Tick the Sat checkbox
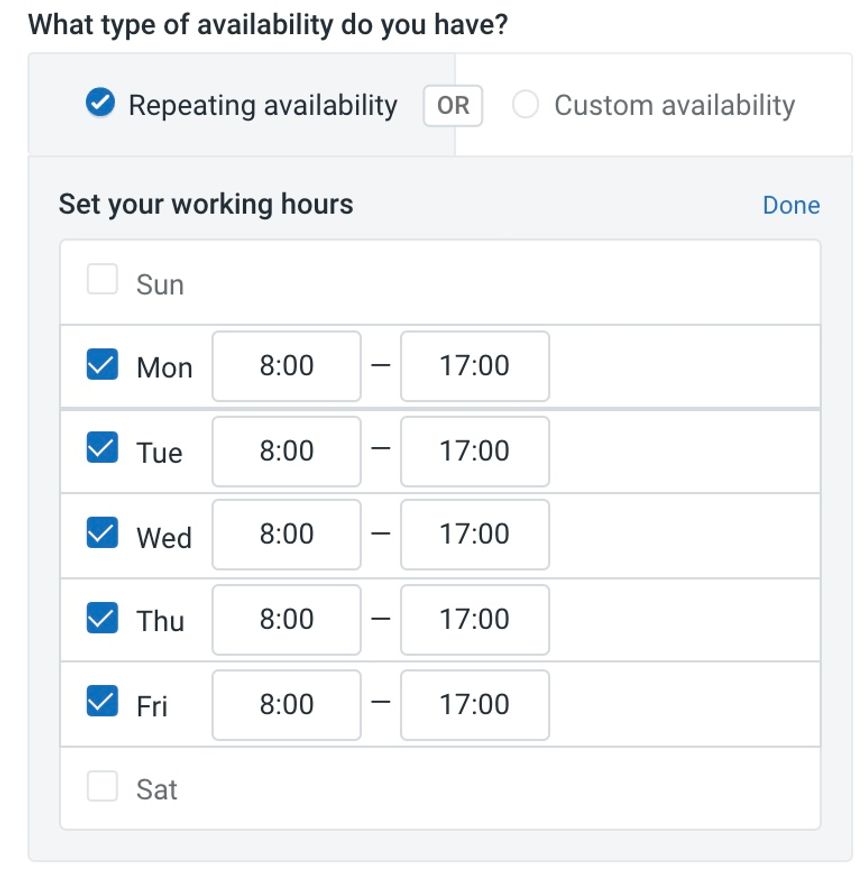 102,786
